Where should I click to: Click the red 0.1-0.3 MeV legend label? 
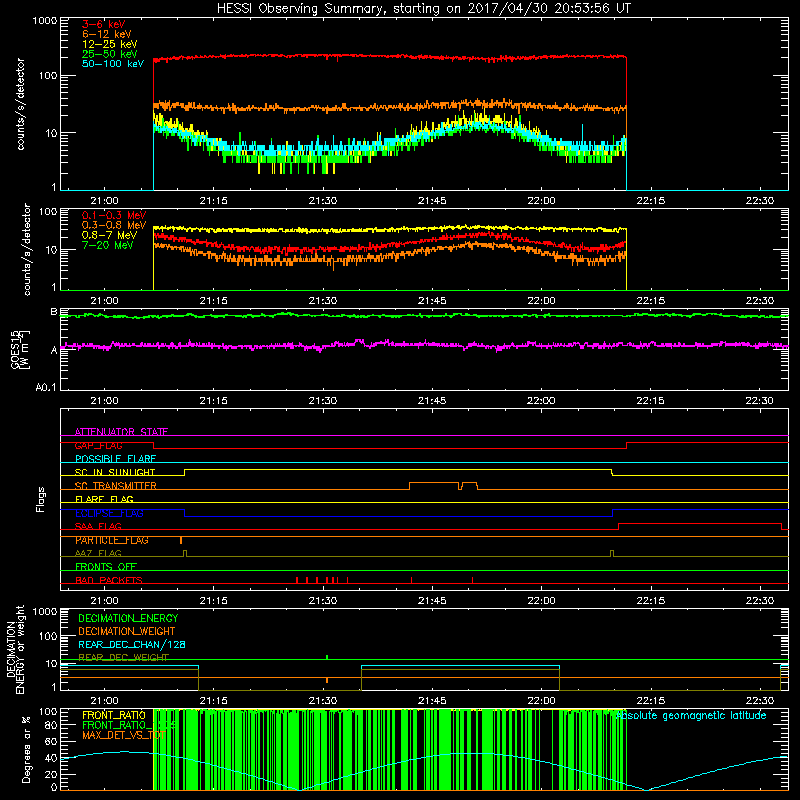click(114, 215)
